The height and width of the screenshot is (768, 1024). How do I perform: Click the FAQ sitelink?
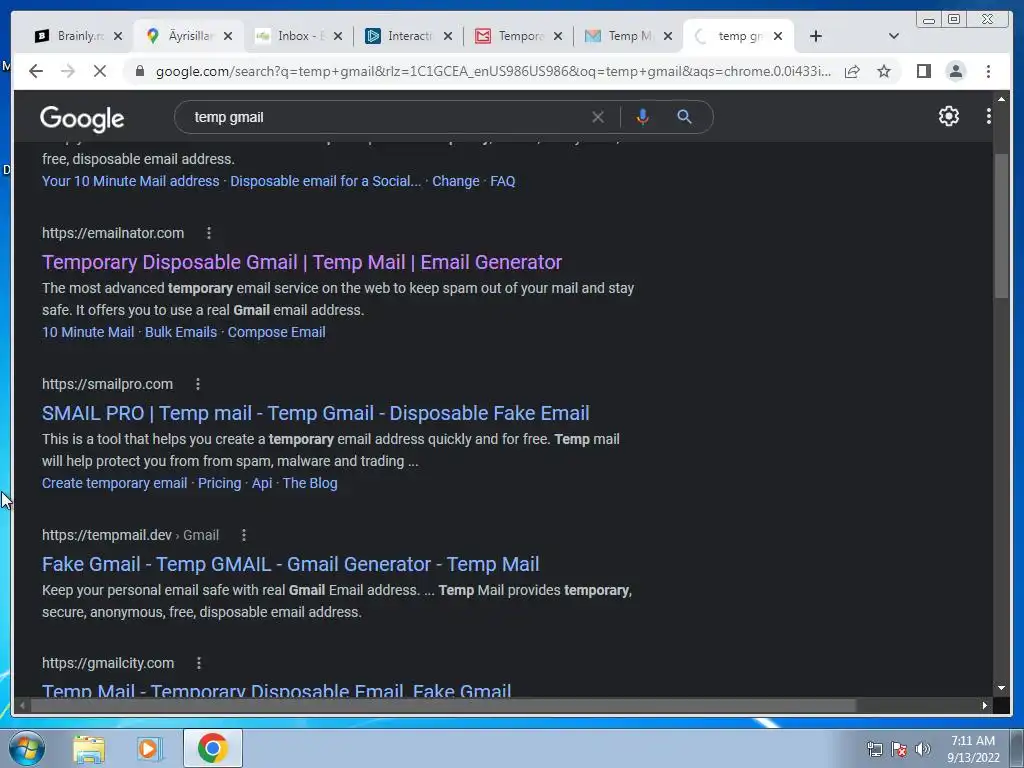(x=503, y=181)
